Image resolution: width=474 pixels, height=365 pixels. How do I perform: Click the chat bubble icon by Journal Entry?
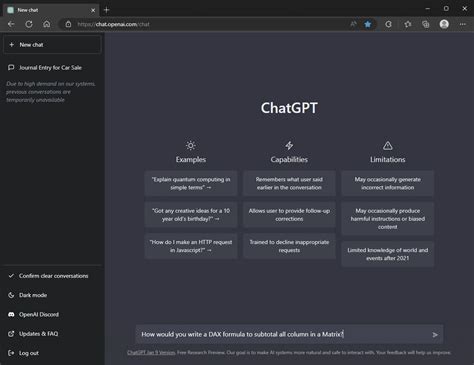click(11, 68)
